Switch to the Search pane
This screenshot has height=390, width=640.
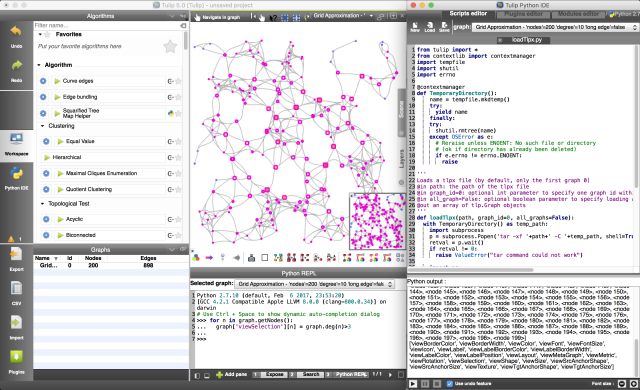[x=311, y=374]
